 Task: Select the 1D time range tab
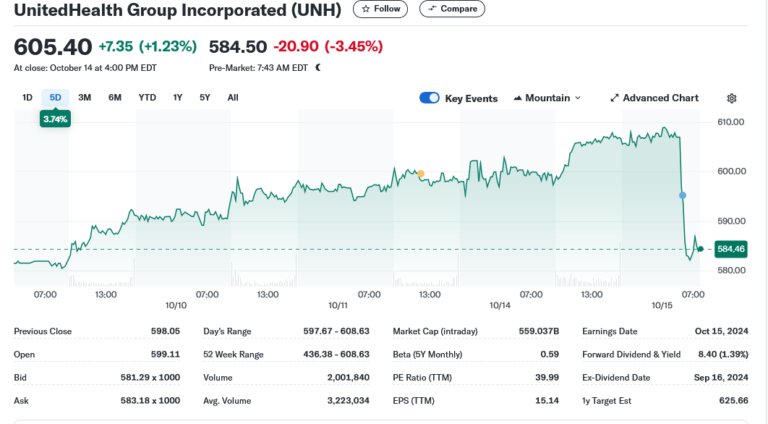click(x=27, y=97)
